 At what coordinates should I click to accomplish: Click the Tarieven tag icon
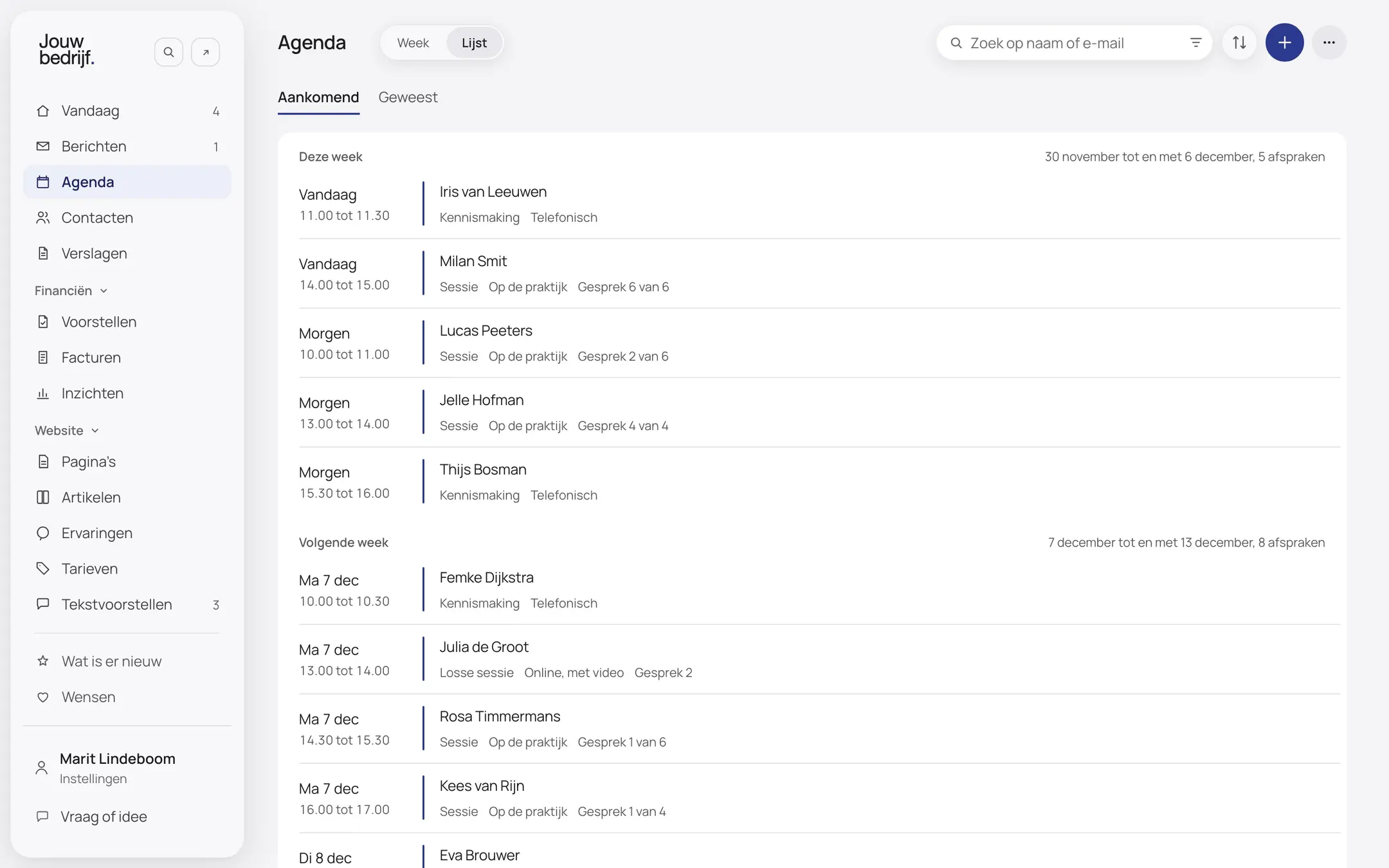point(43,568)
